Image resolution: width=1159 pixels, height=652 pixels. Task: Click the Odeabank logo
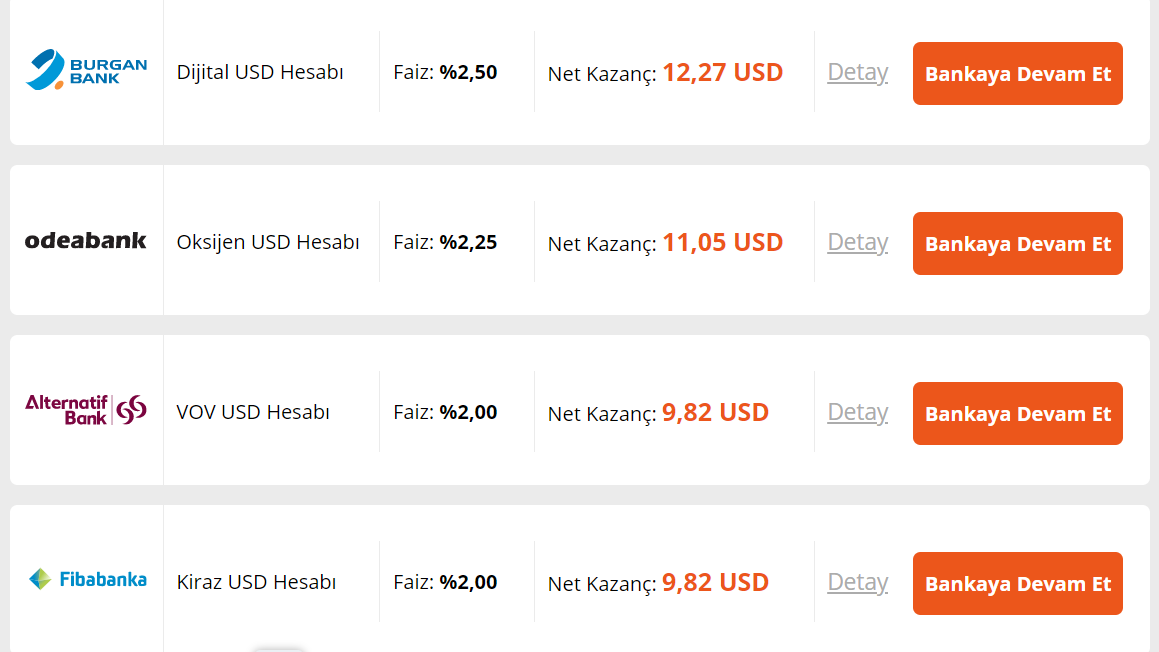coord(86,240)
